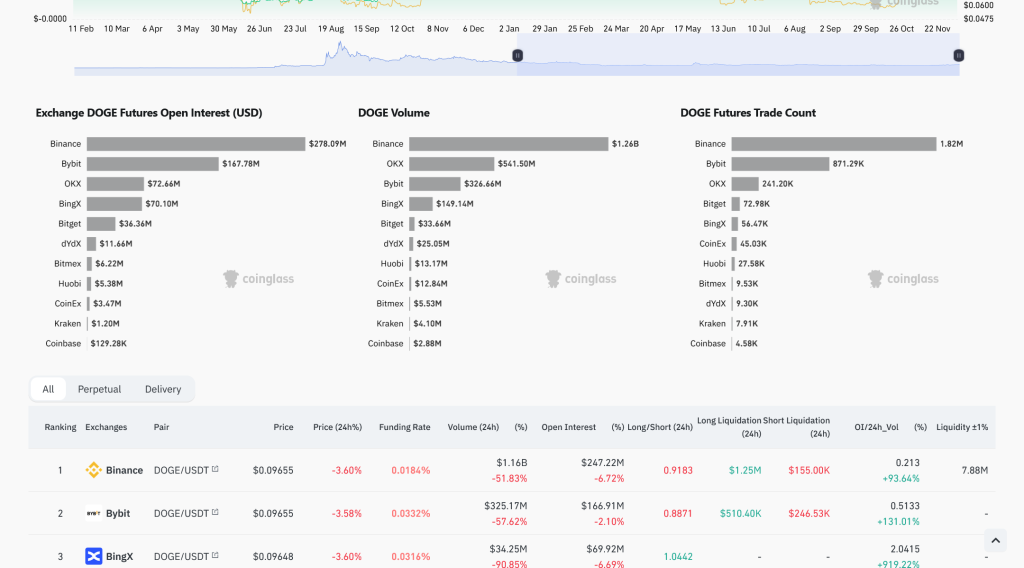Click the $278.09M Binance open interest value
This screenshot has width=1024, height=568.
tap(328, 144)
